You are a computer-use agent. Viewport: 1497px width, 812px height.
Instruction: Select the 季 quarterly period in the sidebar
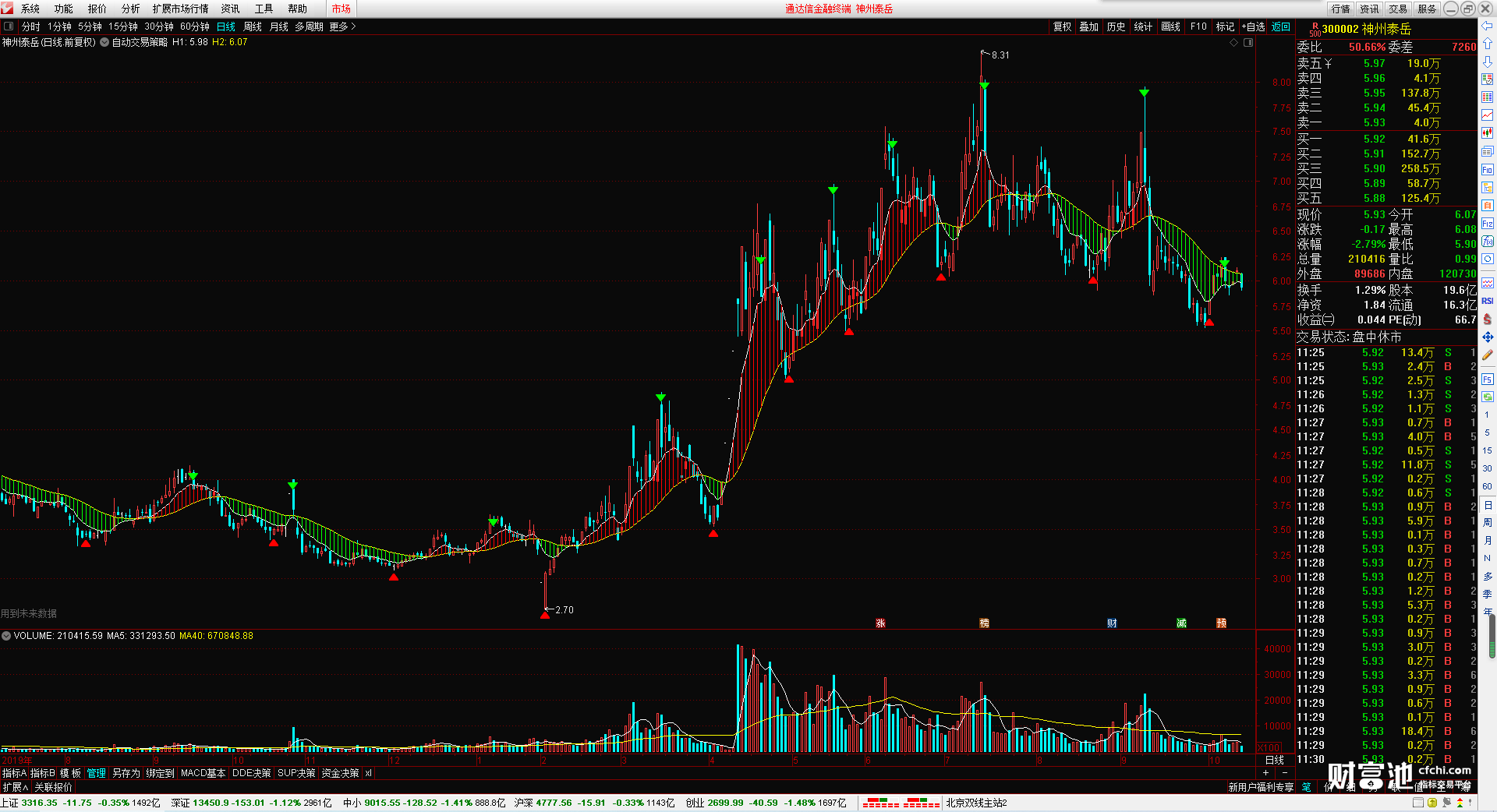1487,594
